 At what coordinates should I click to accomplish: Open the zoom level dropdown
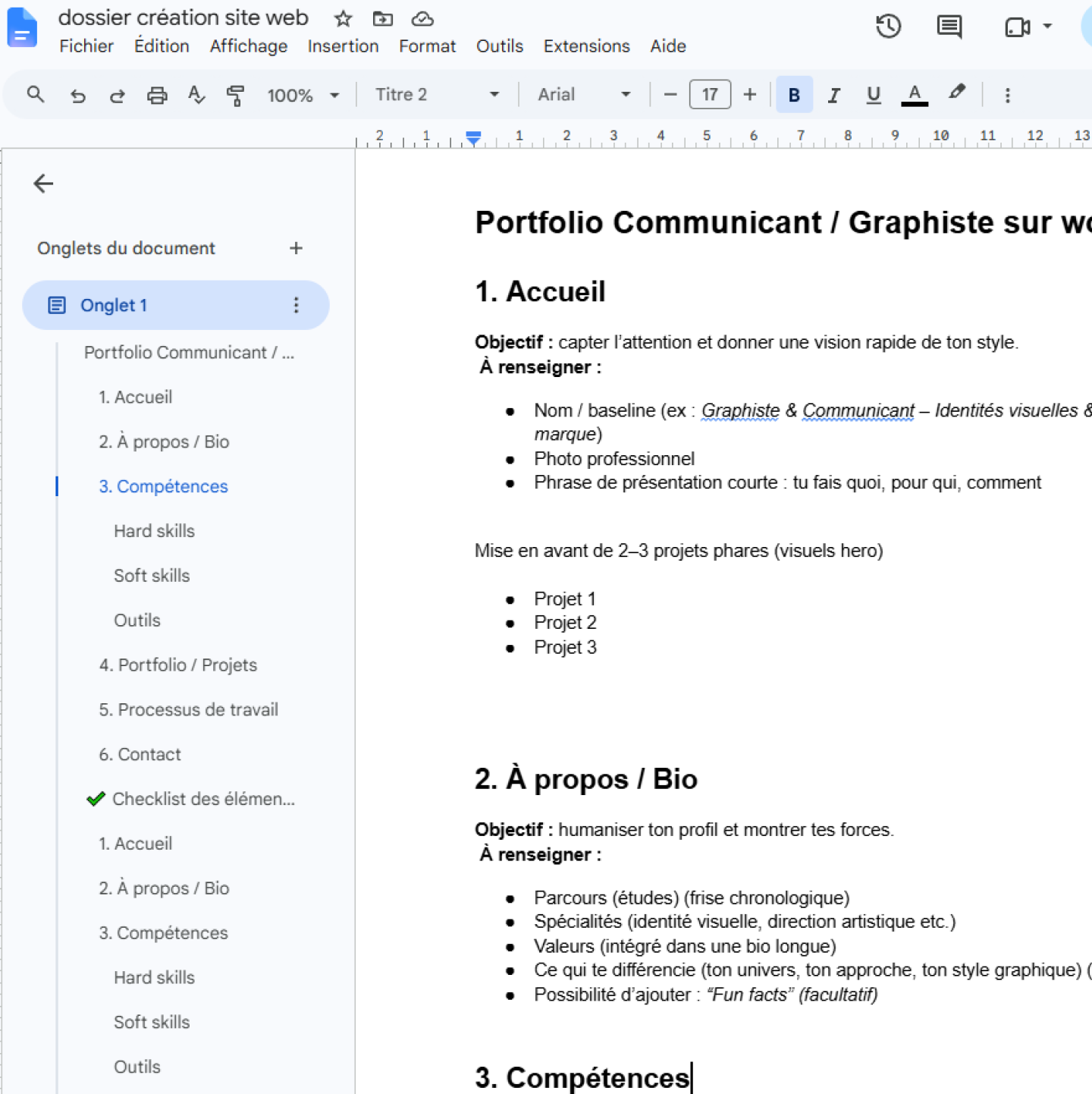[303, 96]
